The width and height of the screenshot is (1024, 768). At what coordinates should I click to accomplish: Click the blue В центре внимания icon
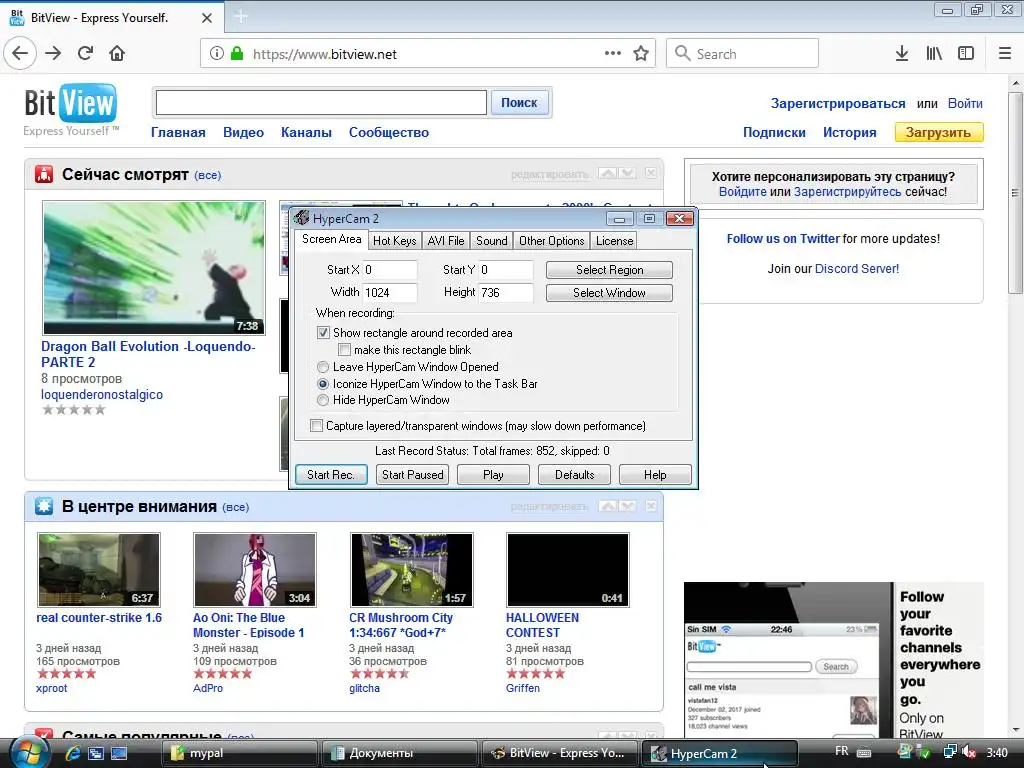44,506
